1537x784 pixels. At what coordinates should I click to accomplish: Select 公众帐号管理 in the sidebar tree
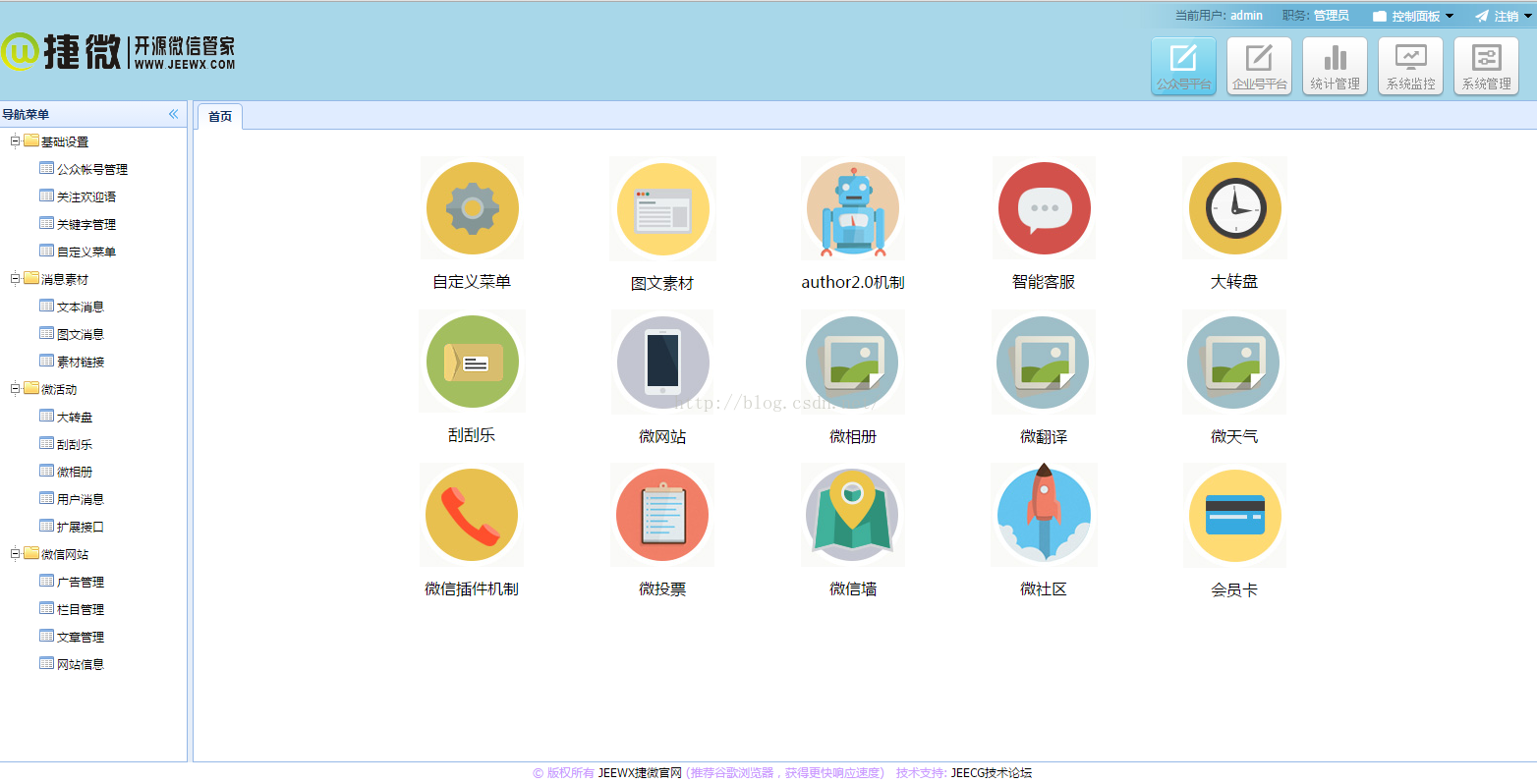91,169
